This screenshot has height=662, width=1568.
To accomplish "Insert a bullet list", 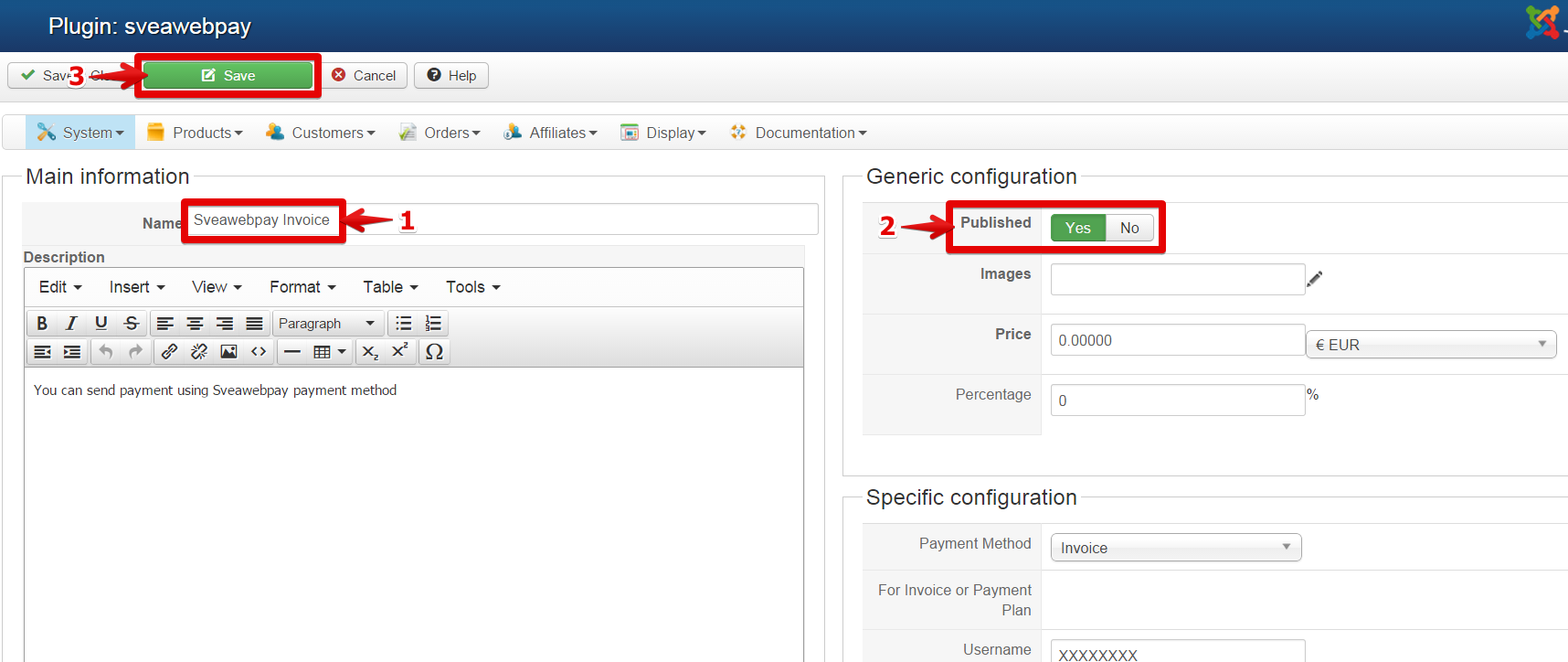I will tap(404, 324).
